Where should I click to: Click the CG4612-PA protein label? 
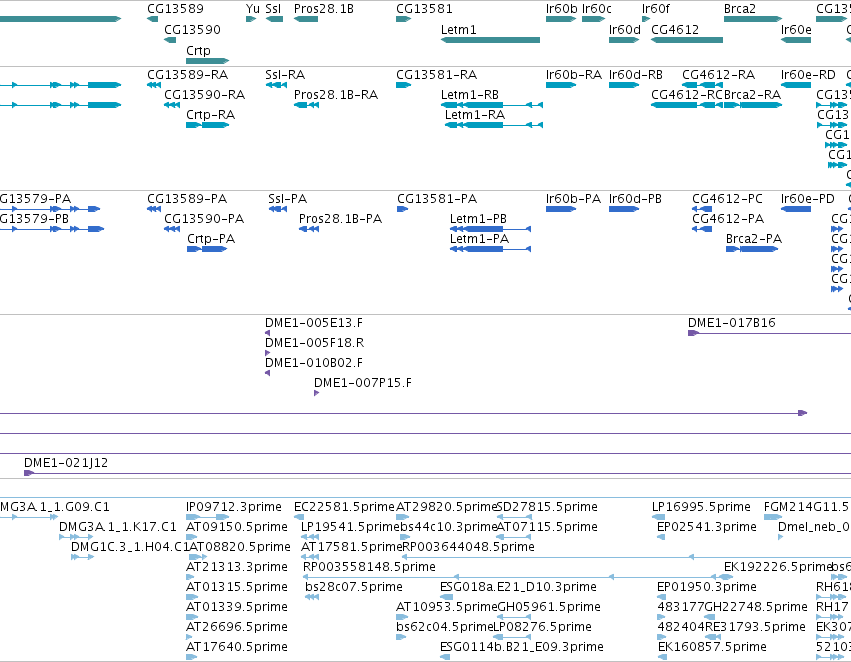click(x=728, y=219)
